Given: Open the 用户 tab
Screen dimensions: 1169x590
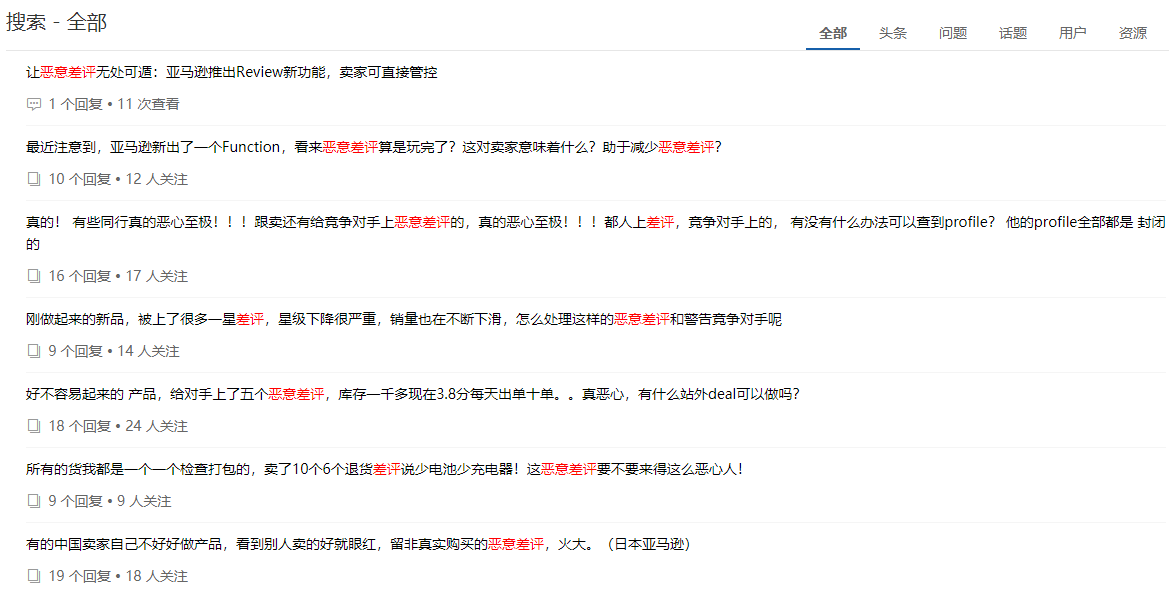Looking at the screenshot, I should (x=1073, y=33).
